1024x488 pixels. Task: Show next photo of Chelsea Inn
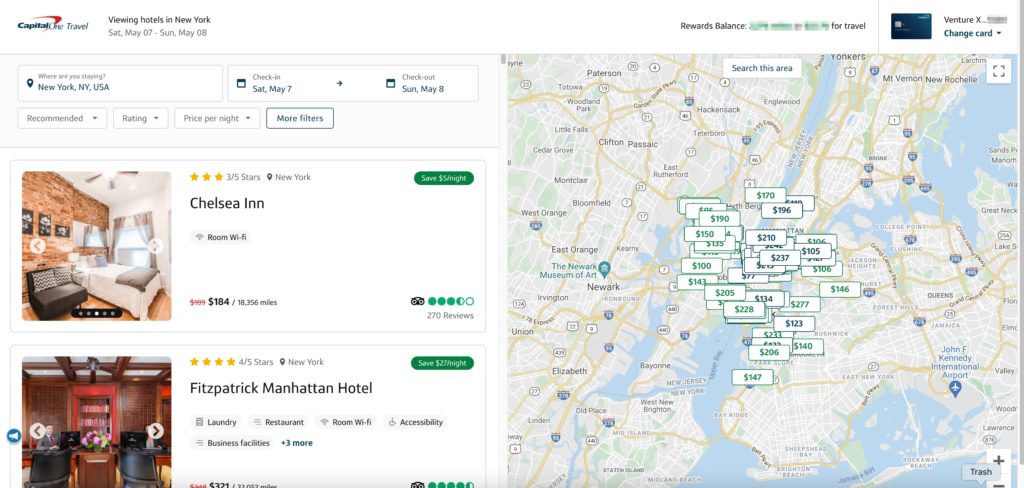[155, 246]
